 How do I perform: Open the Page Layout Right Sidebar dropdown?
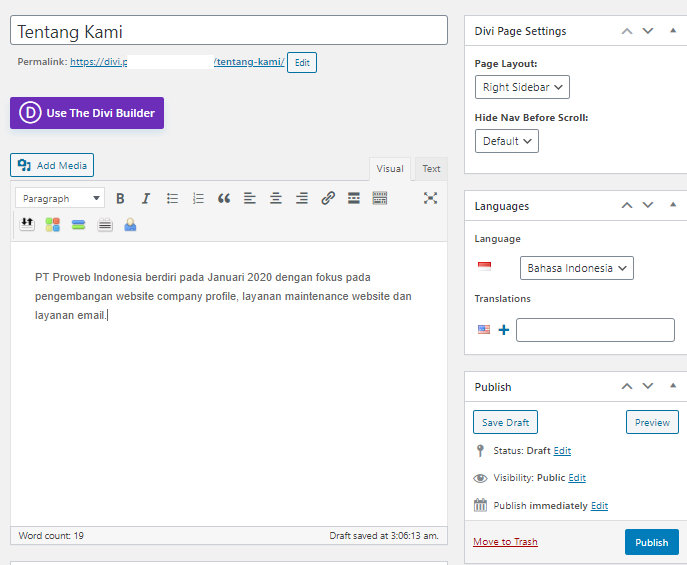tap(522, 87)
